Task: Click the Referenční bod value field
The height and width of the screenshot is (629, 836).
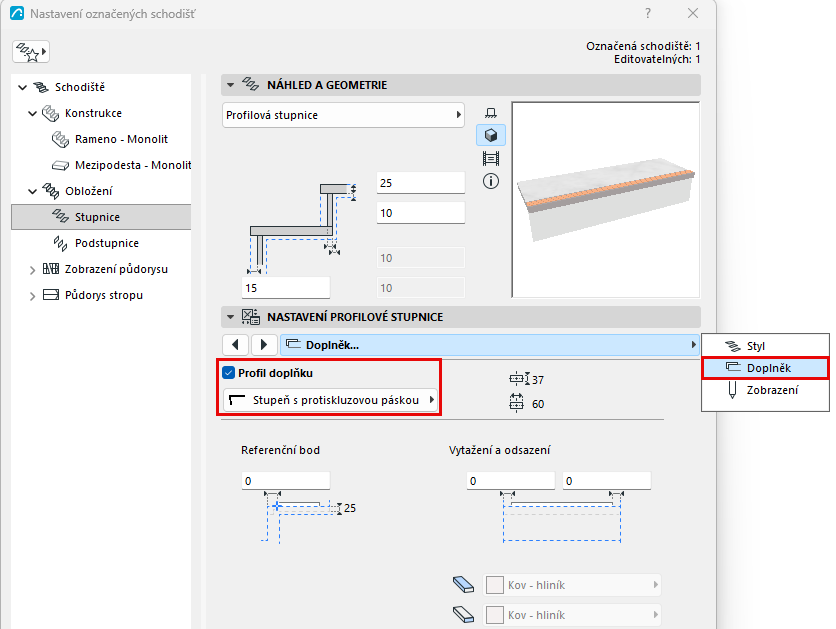Action: click(x=286, y=481)
